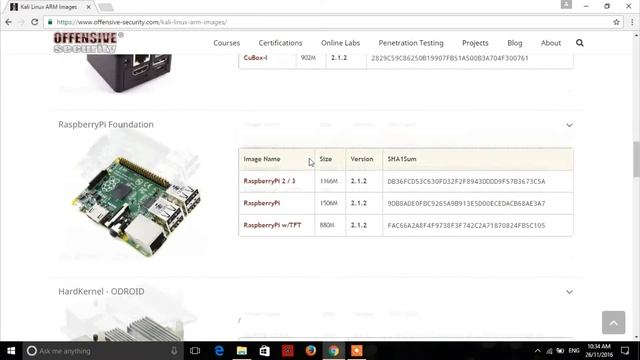
Task: Close the Kali Linux ARM Images tab
Action: 88,7
